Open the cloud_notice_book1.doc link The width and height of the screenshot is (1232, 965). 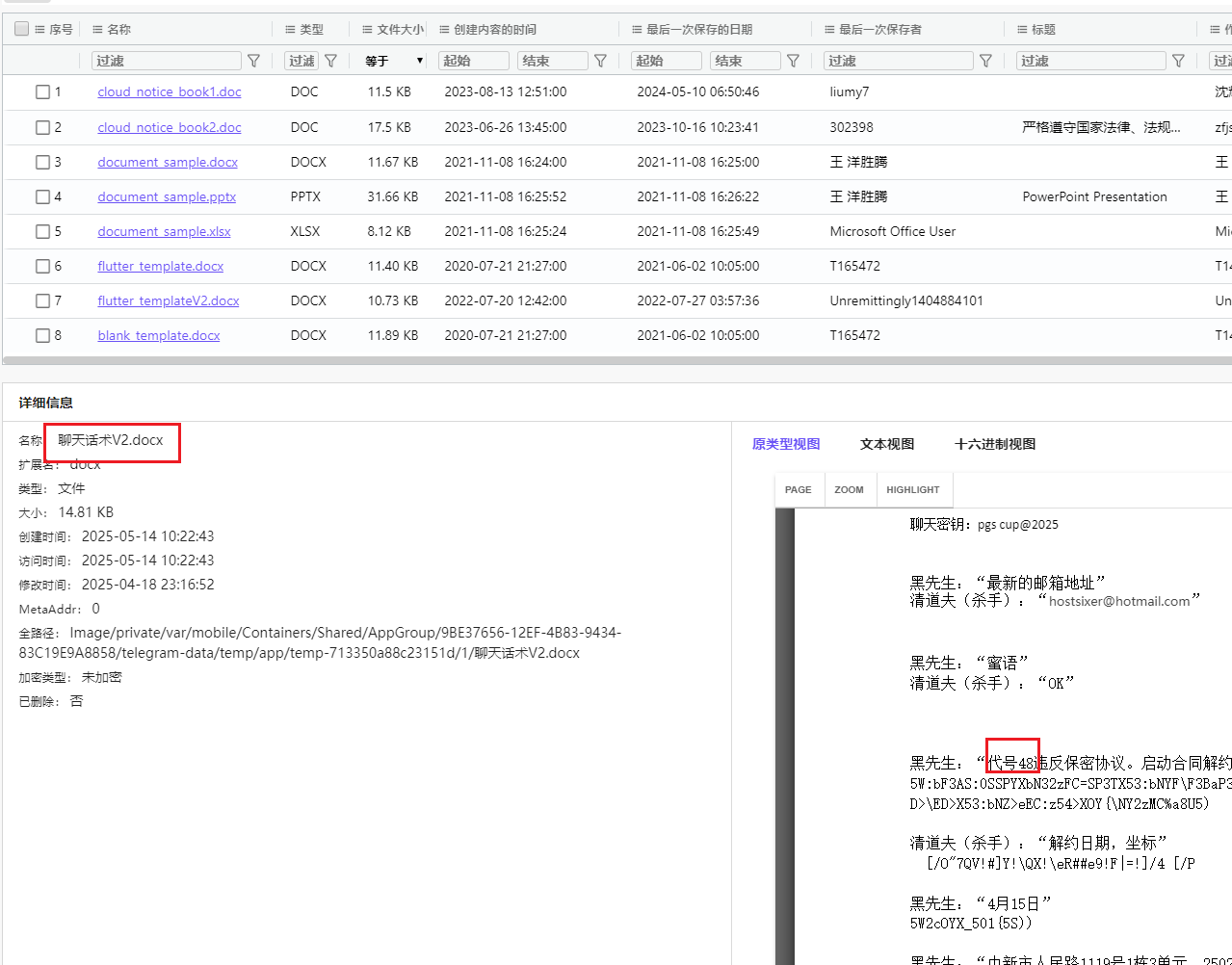(x=170, y=91)
